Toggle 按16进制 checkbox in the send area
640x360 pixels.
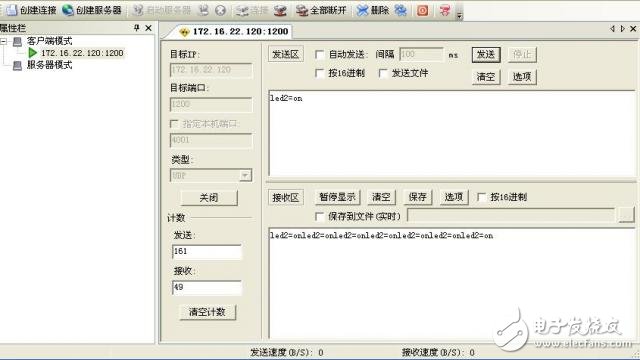point(320,73)
